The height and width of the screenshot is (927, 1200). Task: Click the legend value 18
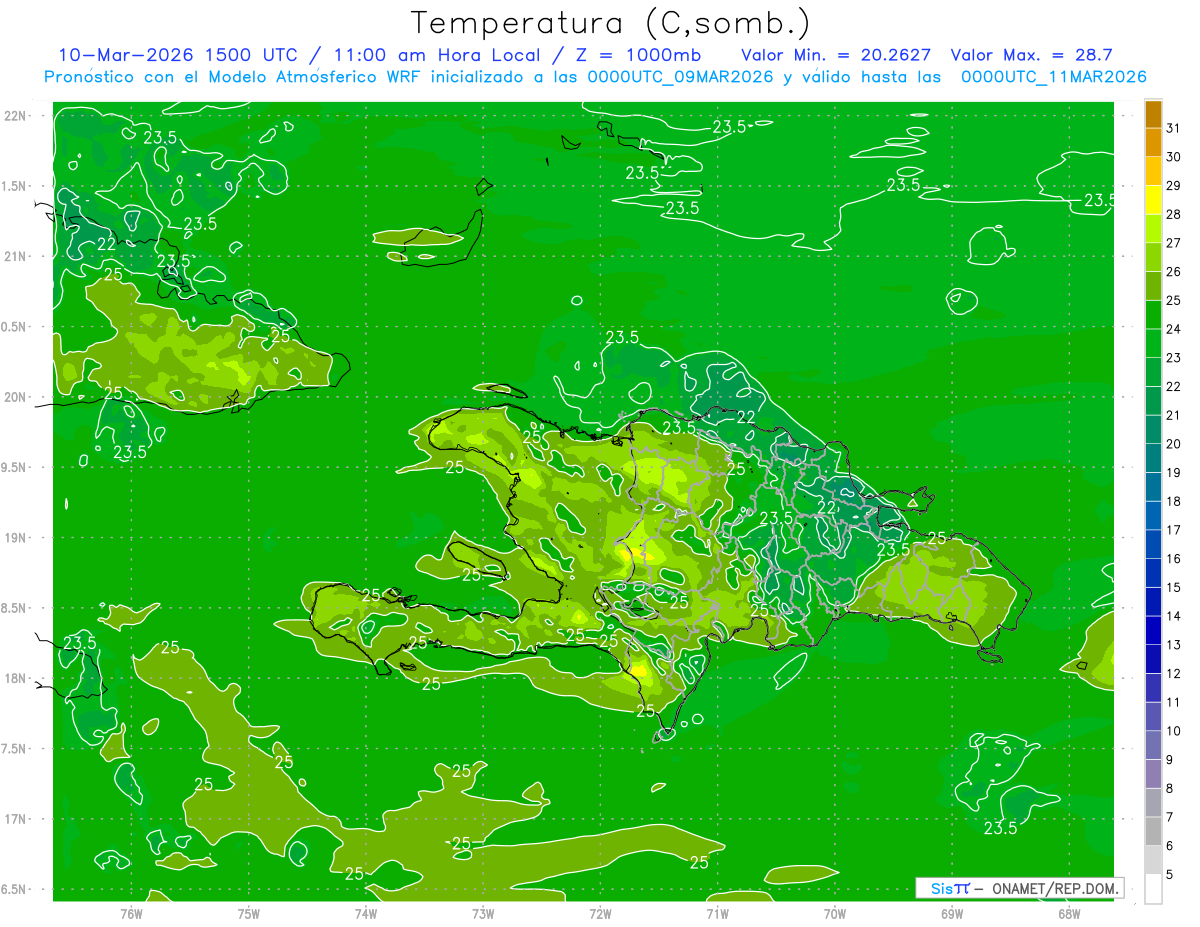point(1174,501)
